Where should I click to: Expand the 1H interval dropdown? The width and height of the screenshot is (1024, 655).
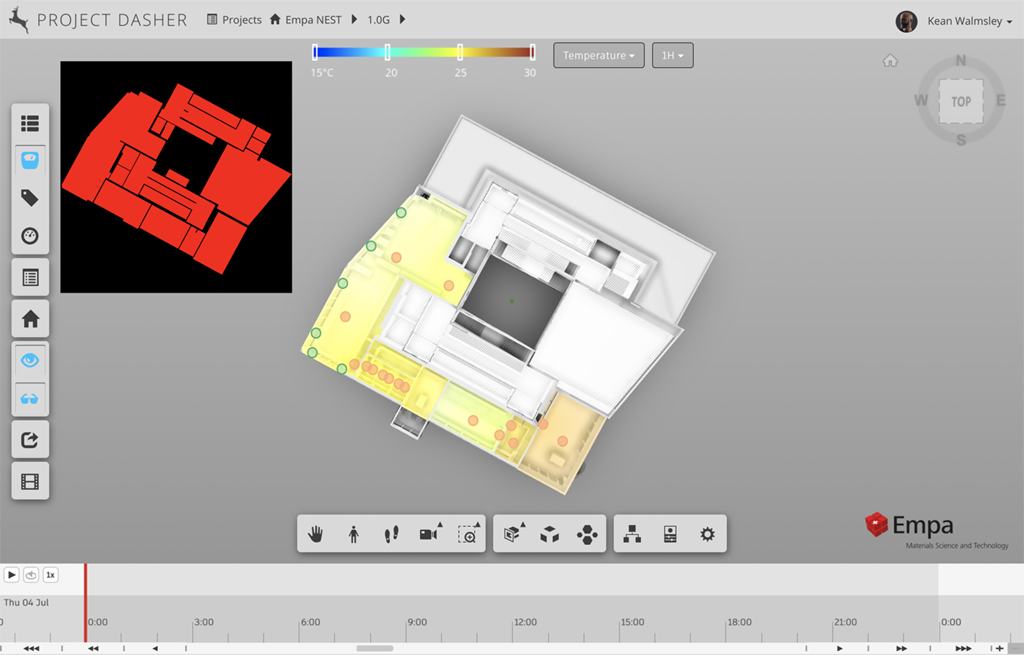click(x=672, y=56)
